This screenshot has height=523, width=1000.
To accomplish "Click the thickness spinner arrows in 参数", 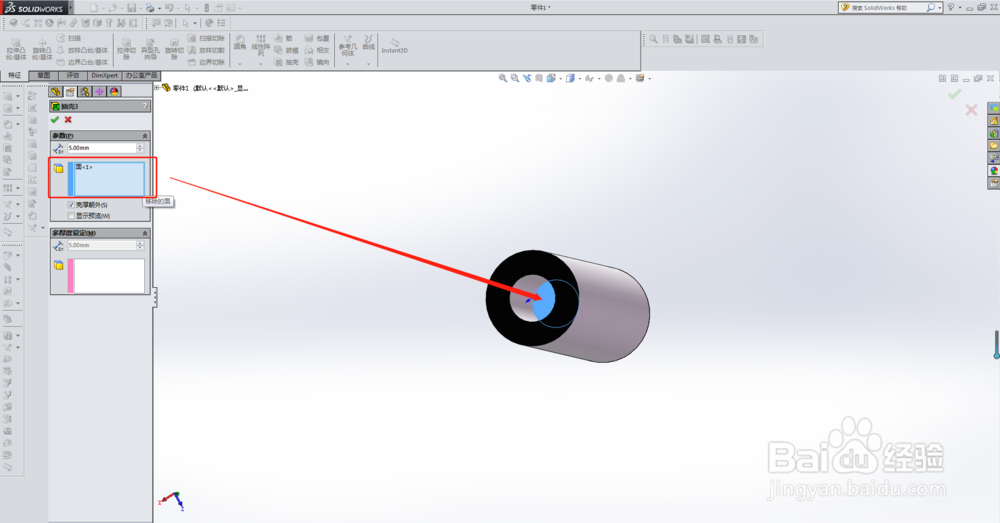I will (140, 148).
